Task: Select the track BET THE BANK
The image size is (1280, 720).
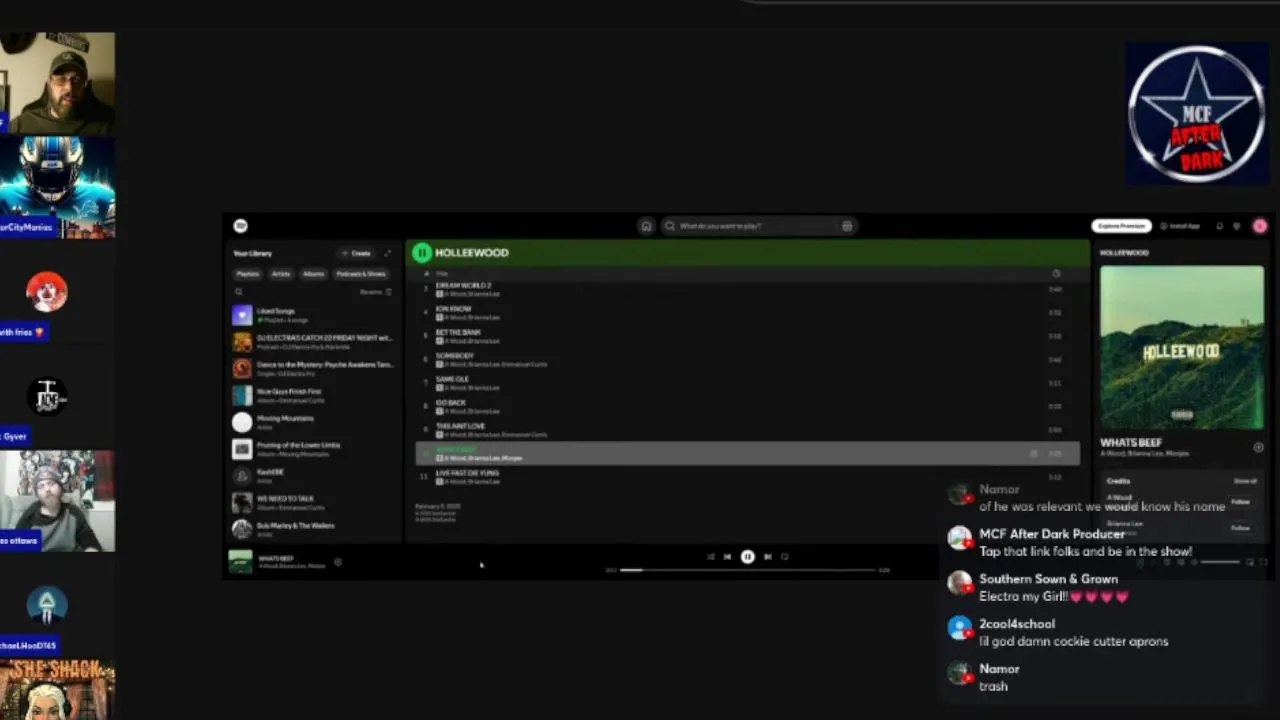Action: tap(747, 336)
